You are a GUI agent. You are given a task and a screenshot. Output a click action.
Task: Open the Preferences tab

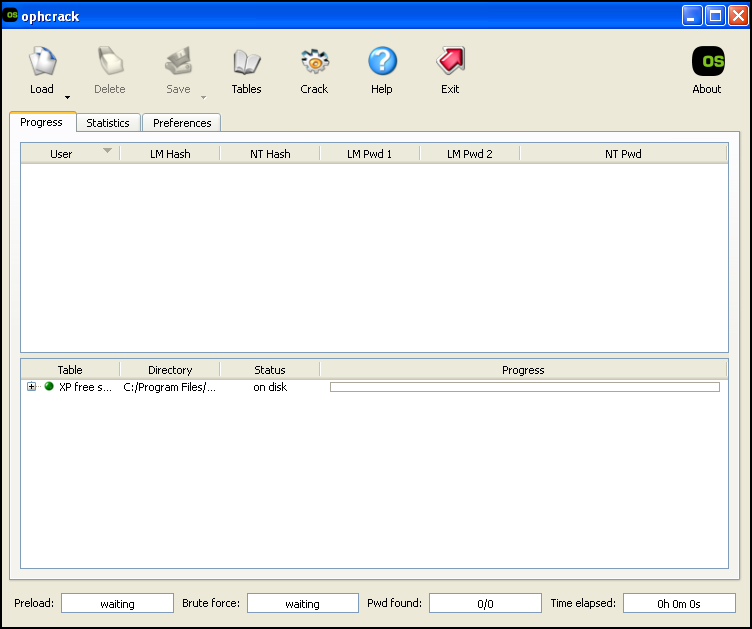click(182, 123)
